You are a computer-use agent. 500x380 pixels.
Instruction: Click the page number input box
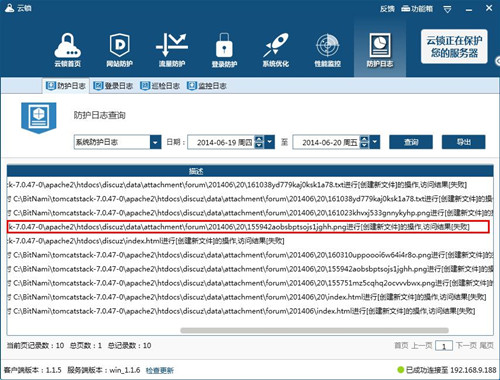pos(444,346)
